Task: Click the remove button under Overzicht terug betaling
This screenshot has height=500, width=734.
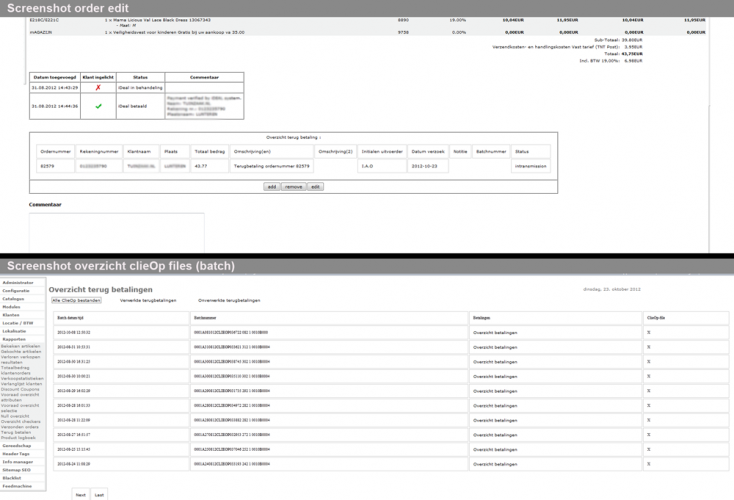Action: coord(293,186)
